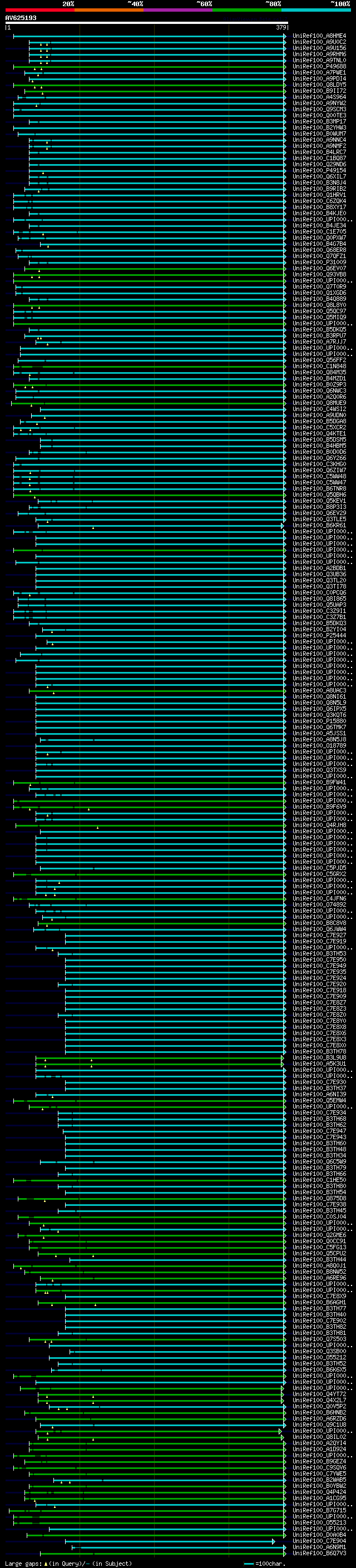Click on UniRef100_Q5MIQ9 label
The height and width of the screenshot is (1568, 356).
click(319, 317)
